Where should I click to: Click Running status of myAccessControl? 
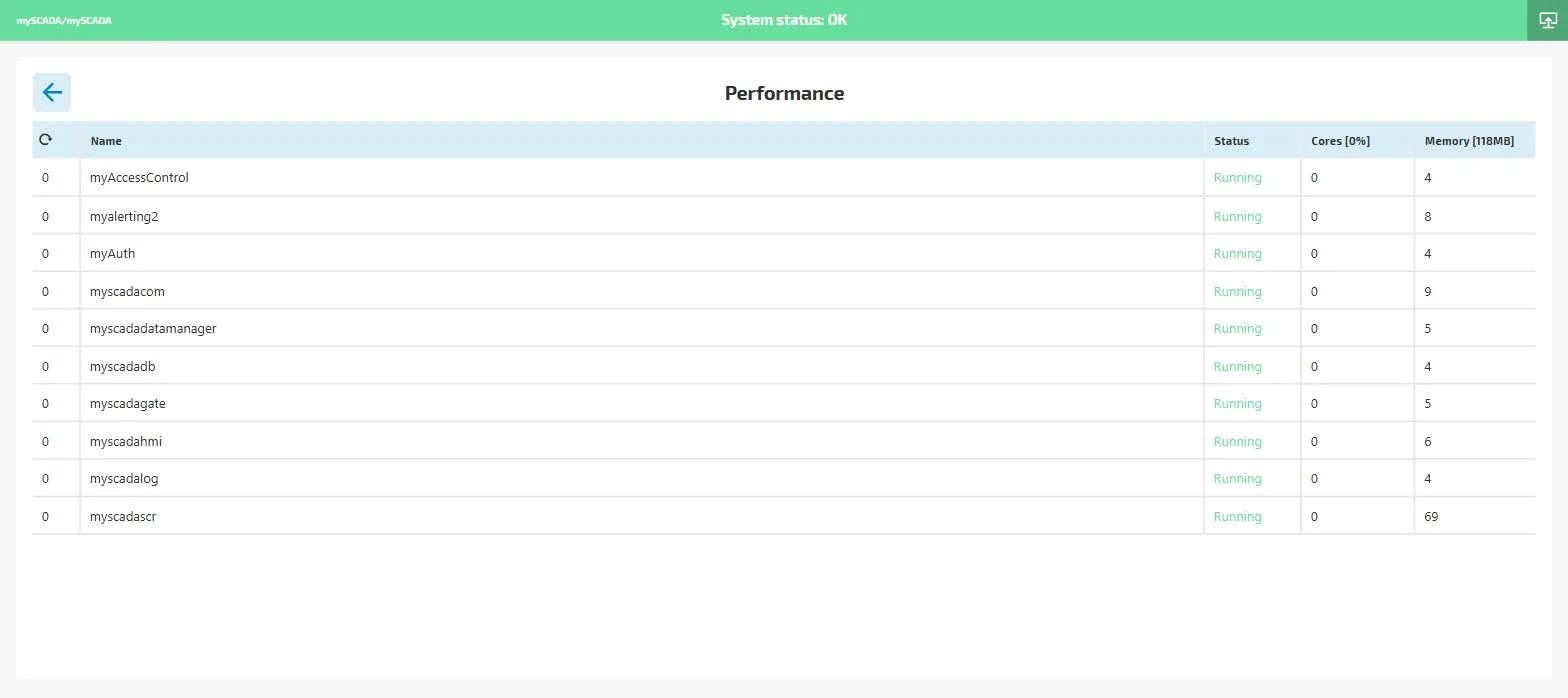(1237, 178)
